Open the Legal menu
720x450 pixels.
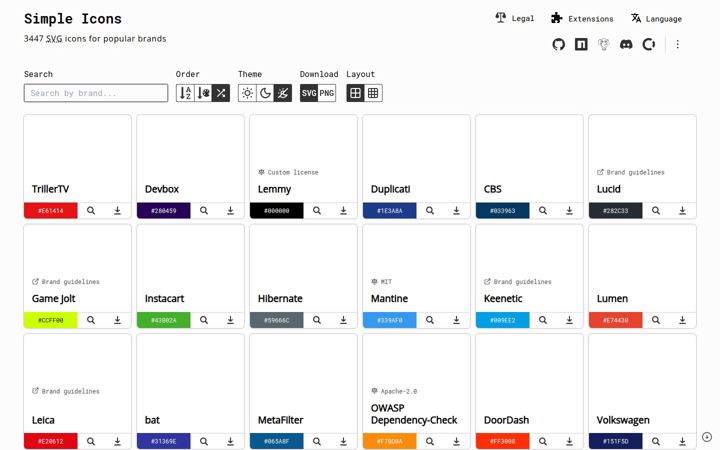coord(515,18)
